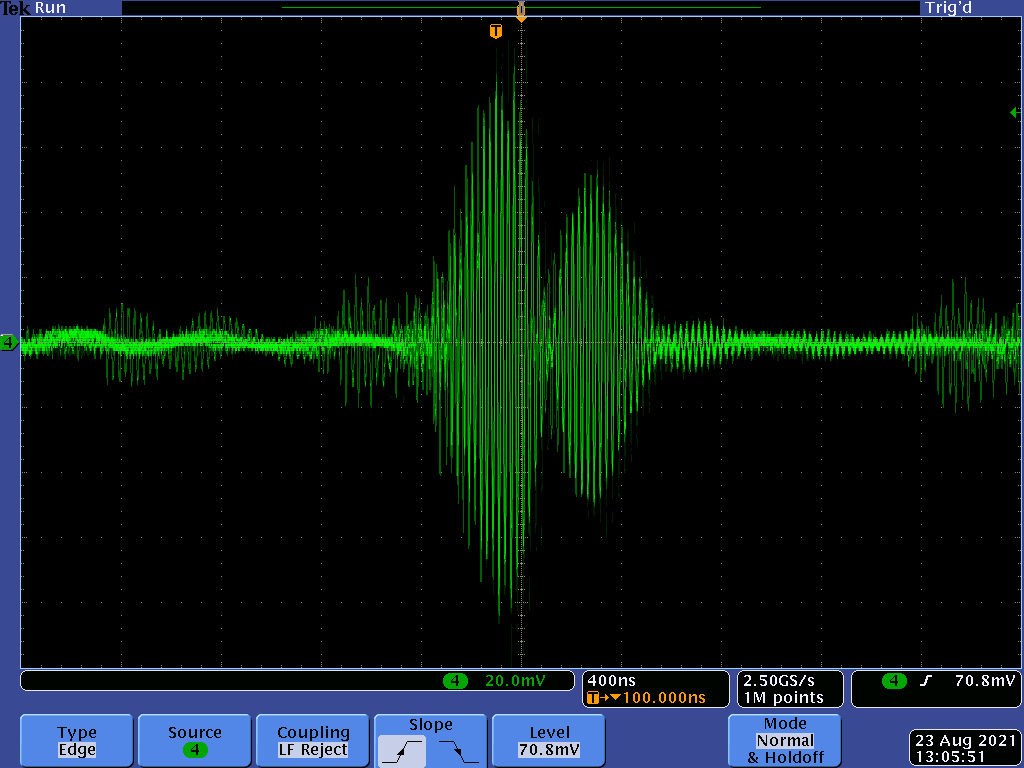Select the falling edge slope icon
1024x768 pixels.
pyautogui.click(x=458, y=750)
